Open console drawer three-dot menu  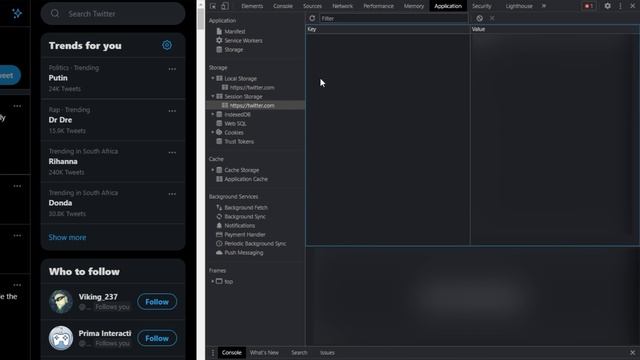213,353
